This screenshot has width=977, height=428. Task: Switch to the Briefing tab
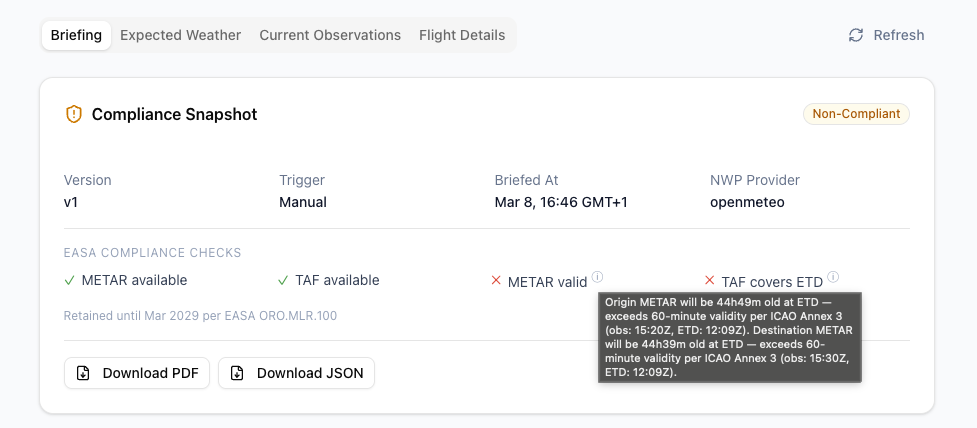coord(76,35)
